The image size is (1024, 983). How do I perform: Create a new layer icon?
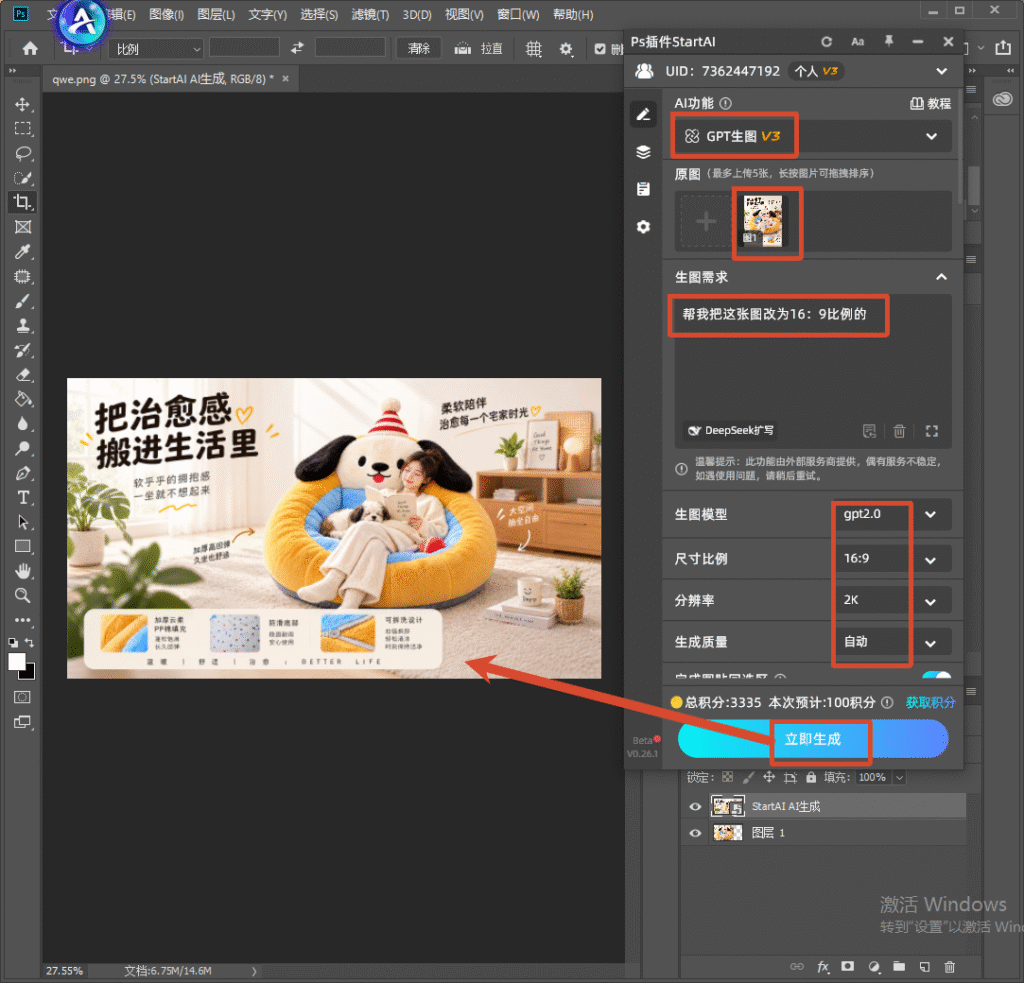click(925, 966)
